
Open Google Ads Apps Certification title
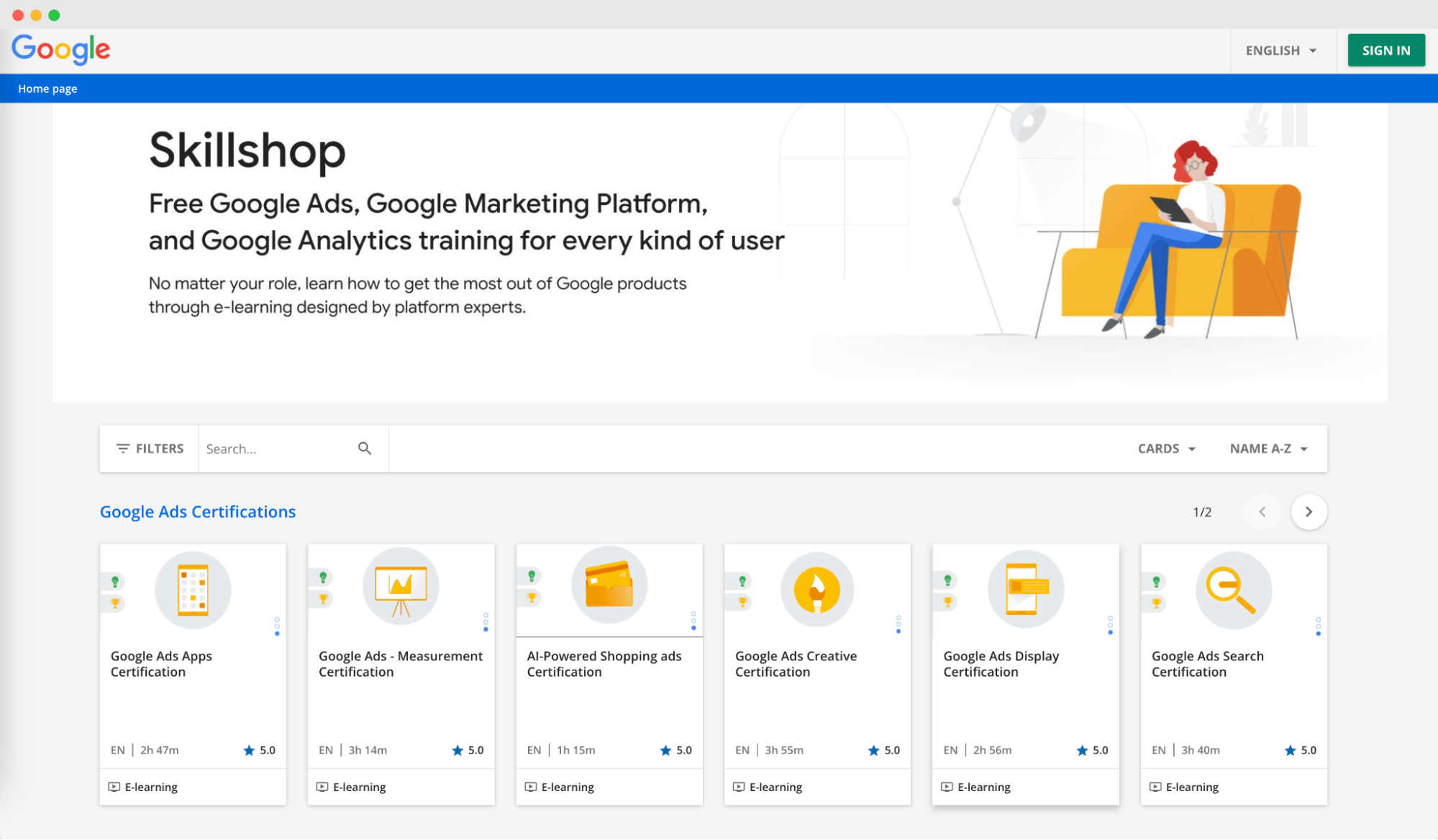pos(161,664)
